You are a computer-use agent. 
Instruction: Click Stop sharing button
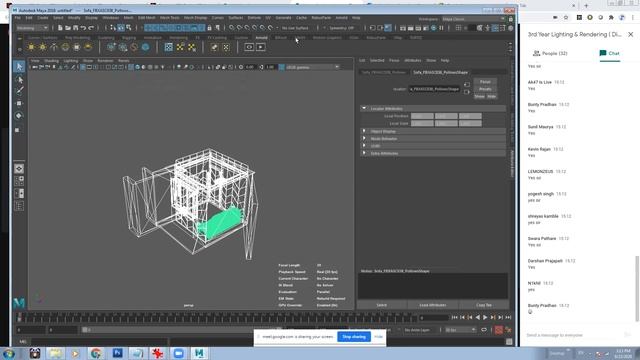pos(354,337)
